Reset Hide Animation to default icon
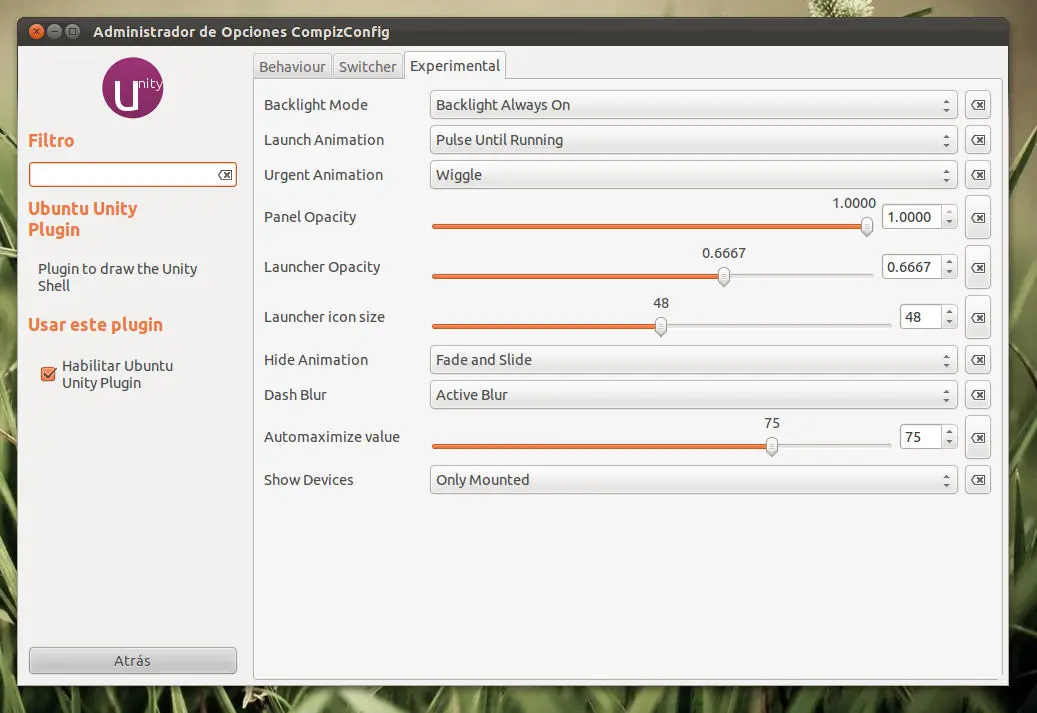This screenshot has width=1037, height=713. coord(977,360)
